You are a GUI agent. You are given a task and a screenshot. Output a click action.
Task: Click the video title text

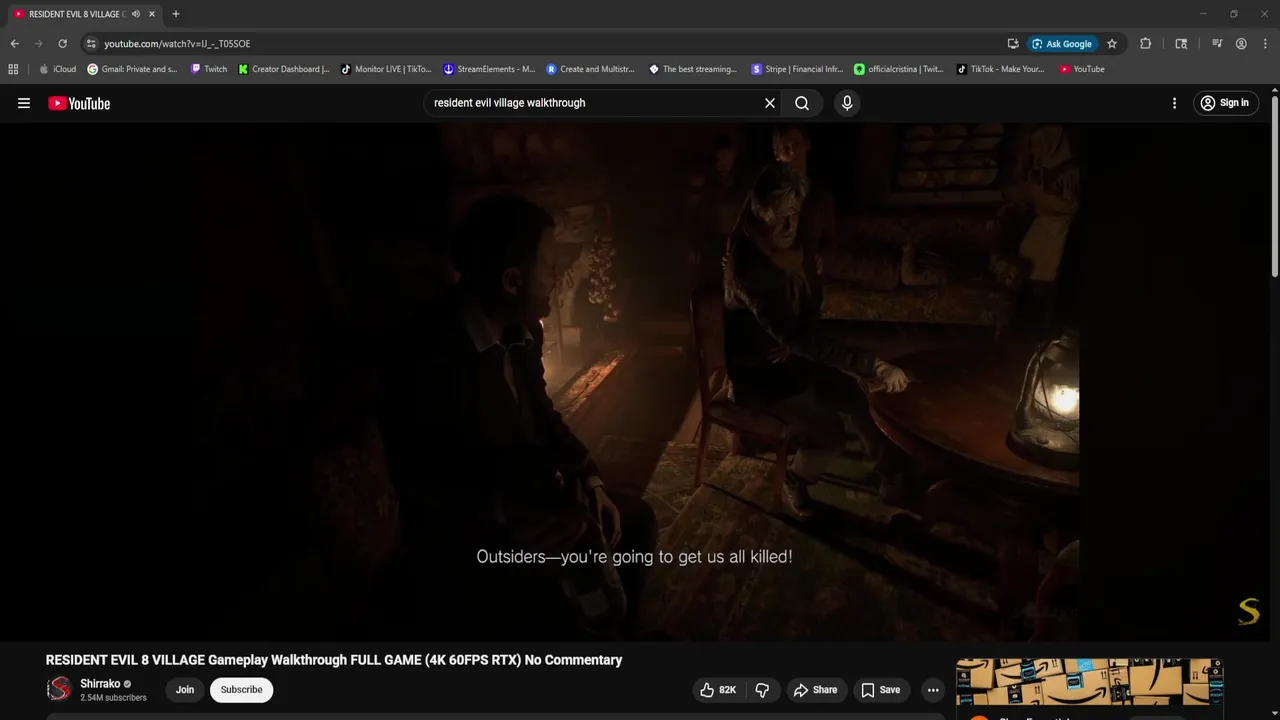[334, 660]
